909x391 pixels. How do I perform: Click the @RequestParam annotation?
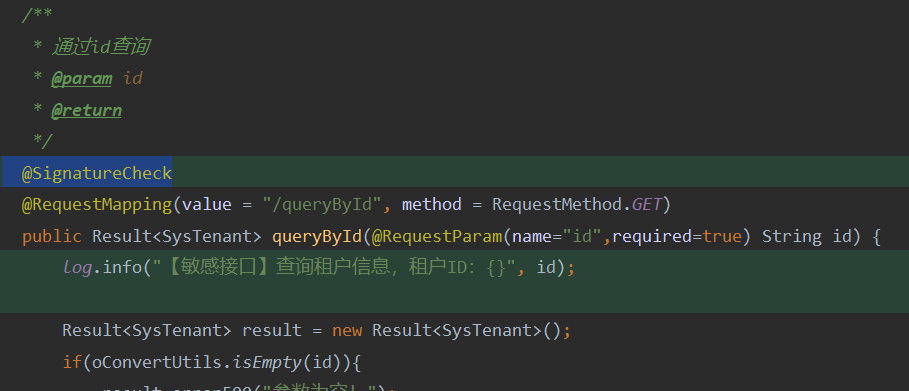437,236
